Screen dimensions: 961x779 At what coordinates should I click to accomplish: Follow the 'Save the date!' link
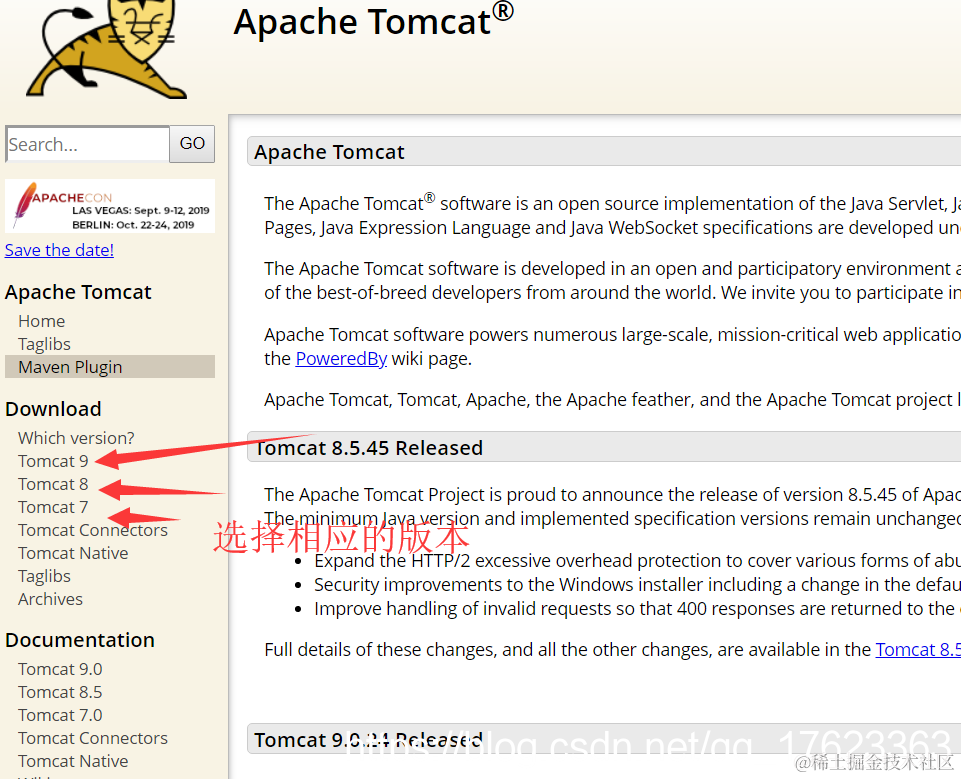pos(59,250)
